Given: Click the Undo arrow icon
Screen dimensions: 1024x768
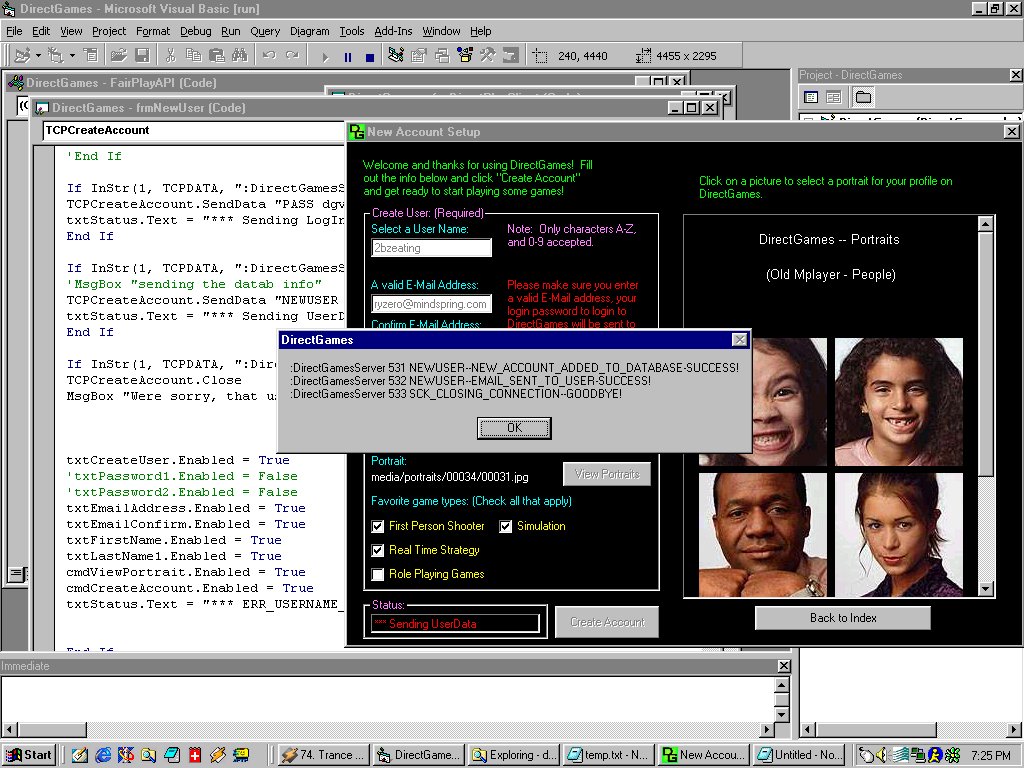Looking at the screenshot, I should pos(268,56).
